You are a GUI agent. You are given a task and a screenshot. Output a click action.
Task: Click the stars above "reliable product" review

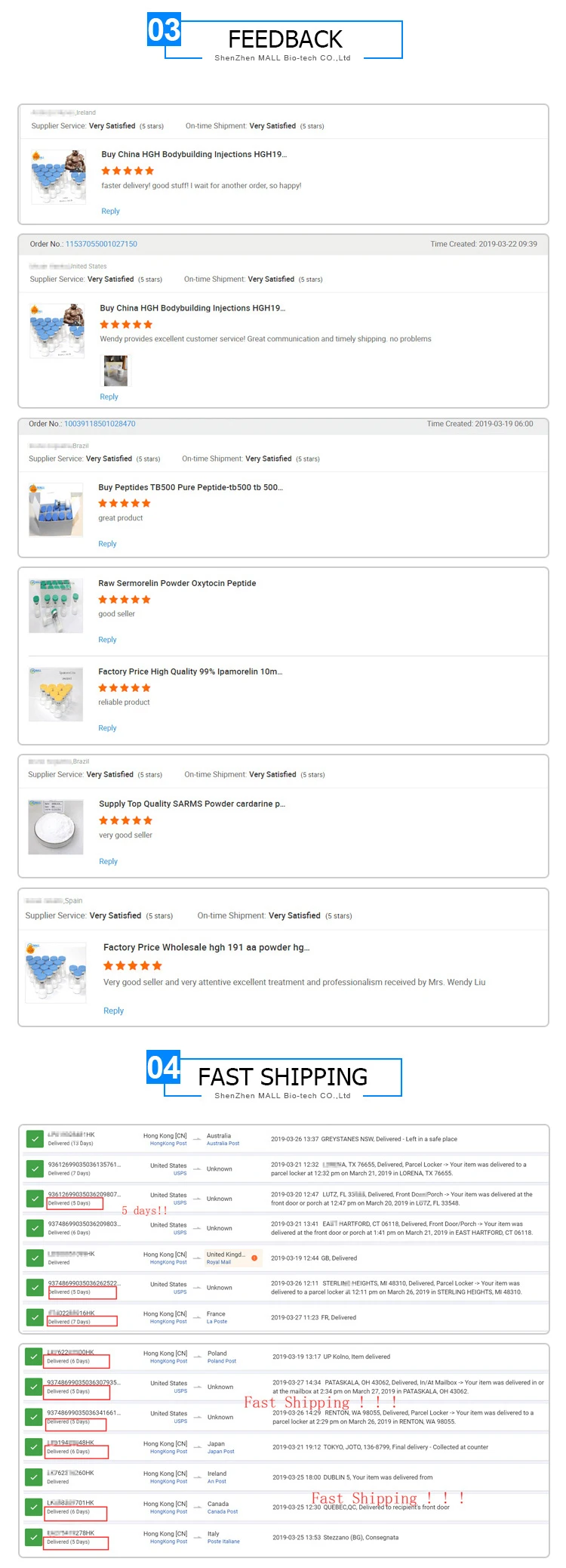[125, 688]
